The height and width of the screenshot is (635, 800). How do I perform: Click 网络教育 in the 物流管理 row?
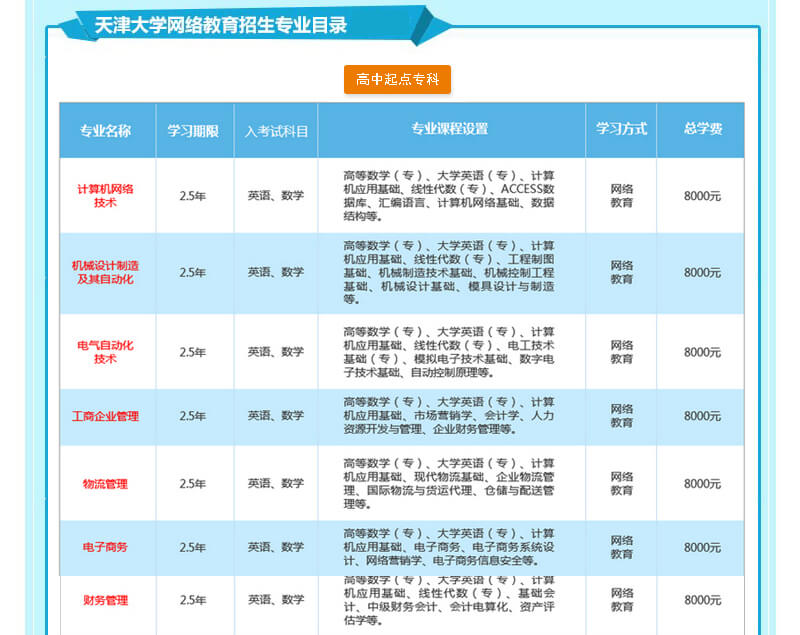coord(621,484)
